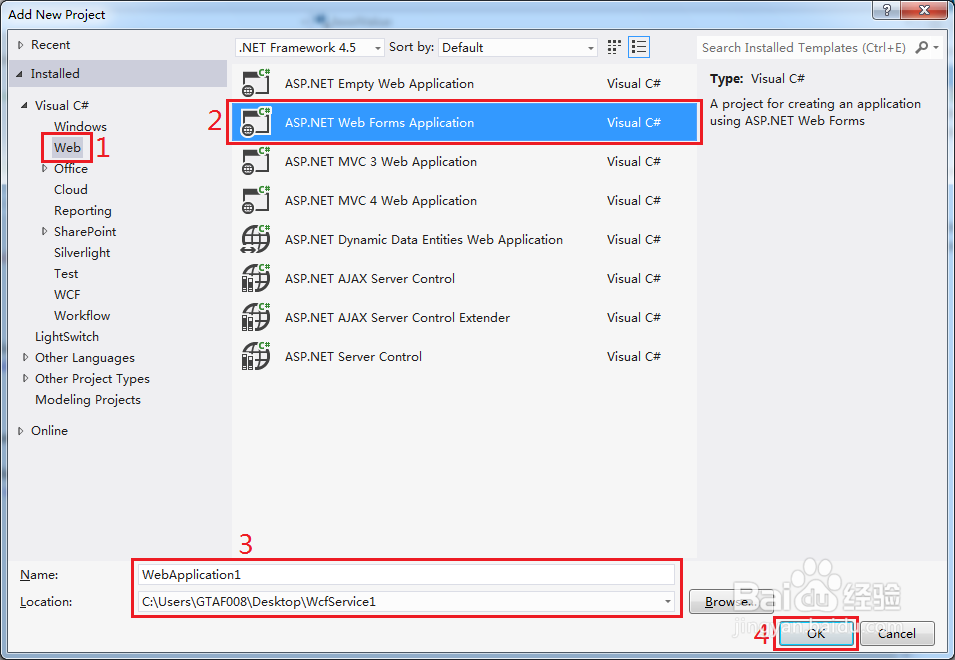Expand the Office tree node

[43, 168]
